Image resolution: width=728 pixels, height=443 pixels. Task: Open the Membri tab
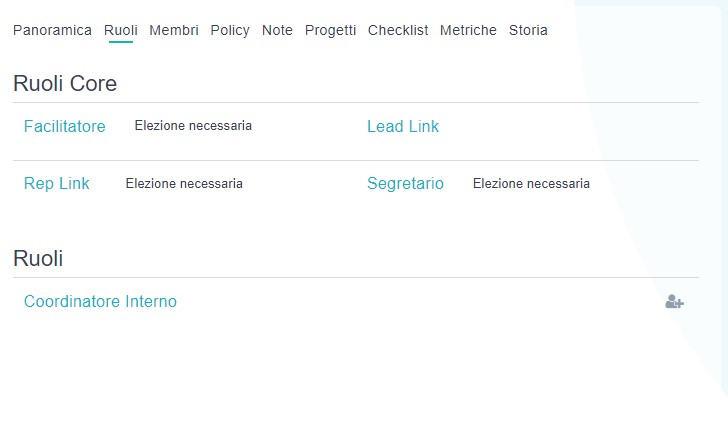(x=174, y=31)
